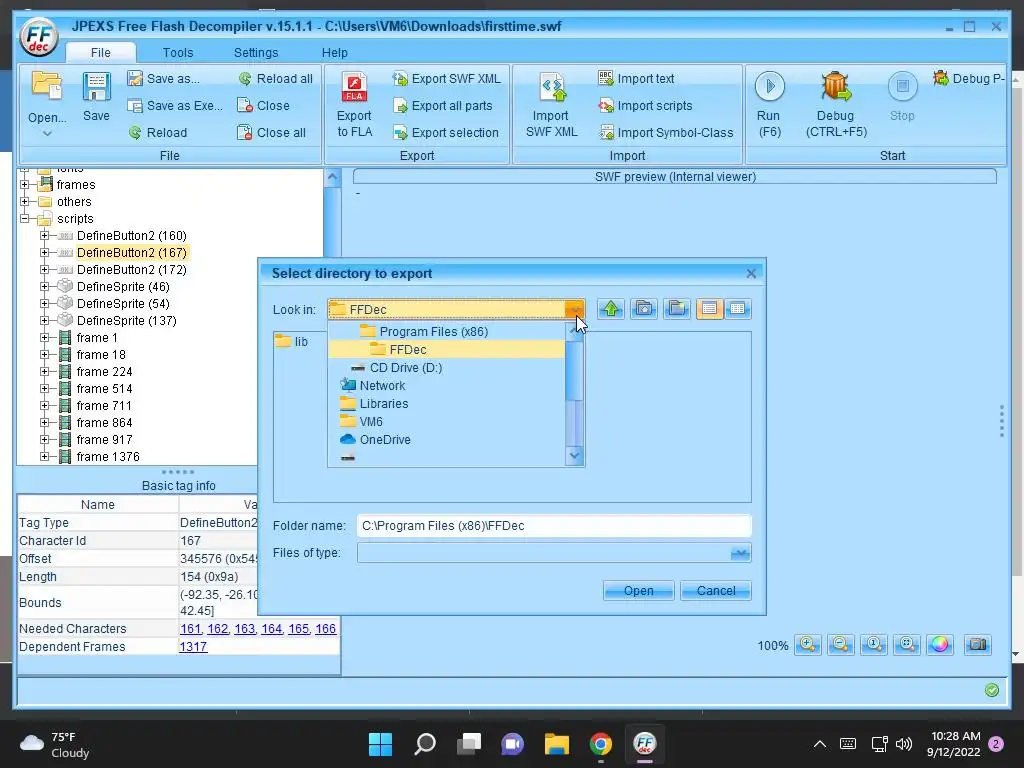Viewport: 1024px width, 768px height.
Task: Click the Open button in dialog
Action: pos(638,590)
